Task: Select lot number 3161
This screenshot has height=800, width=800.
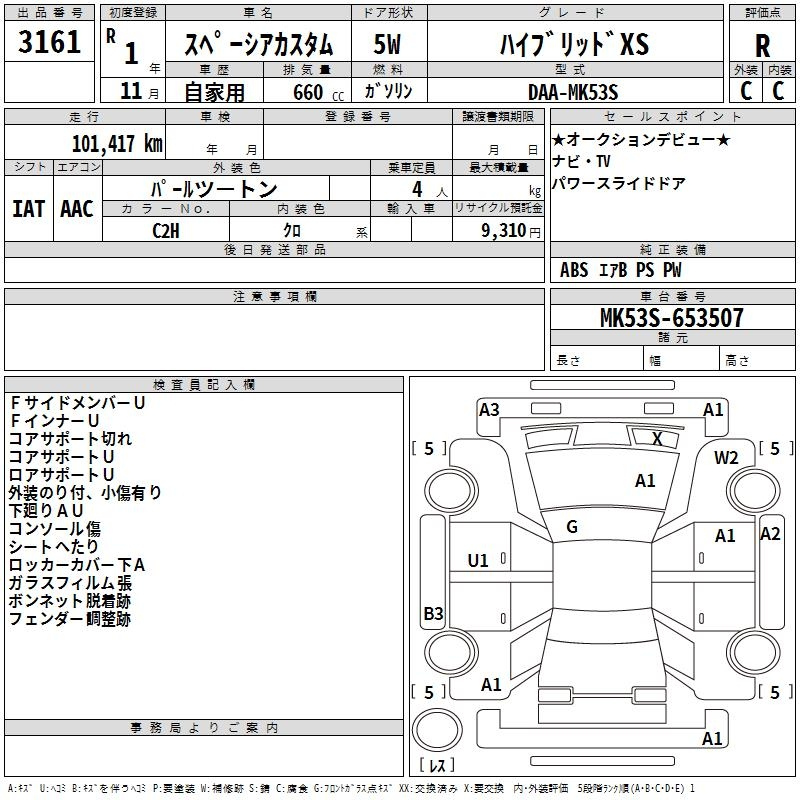Action: pos(50,44)
